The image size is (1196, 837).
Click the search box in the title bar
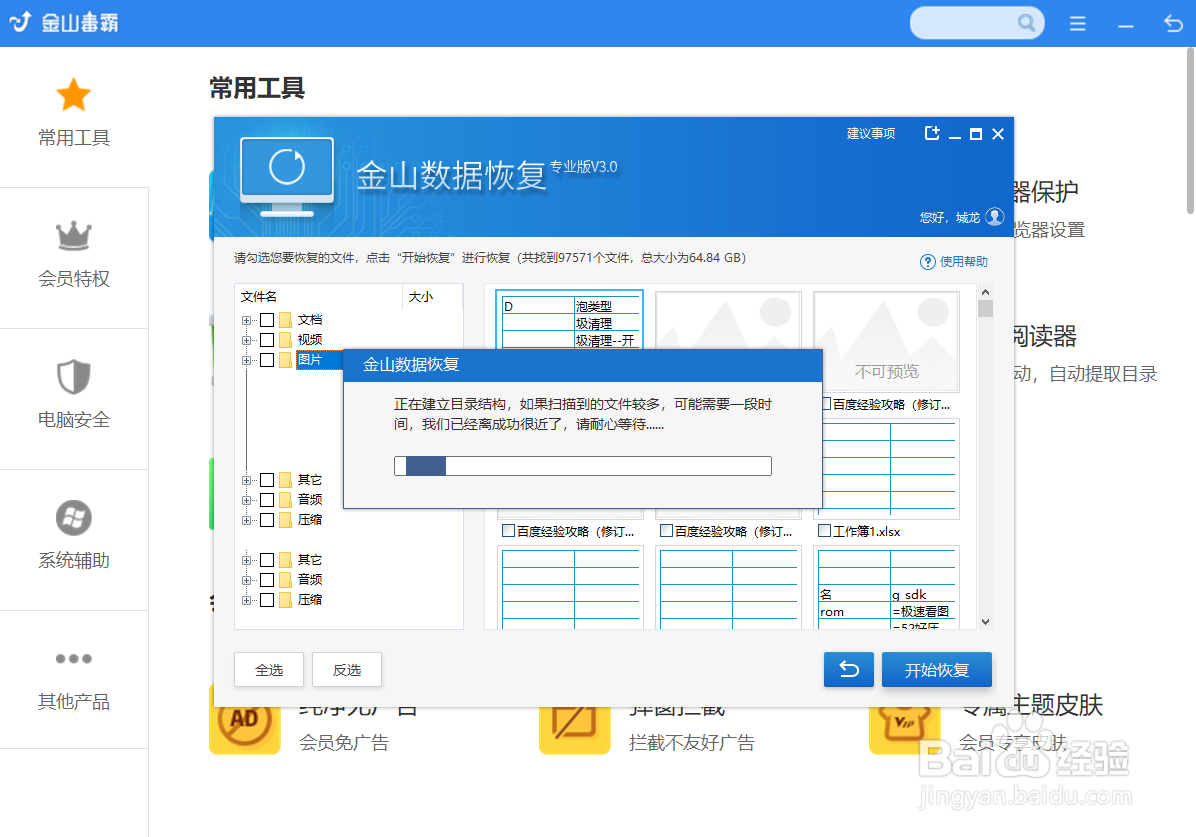pyautogui.click(x=975, y=22)
